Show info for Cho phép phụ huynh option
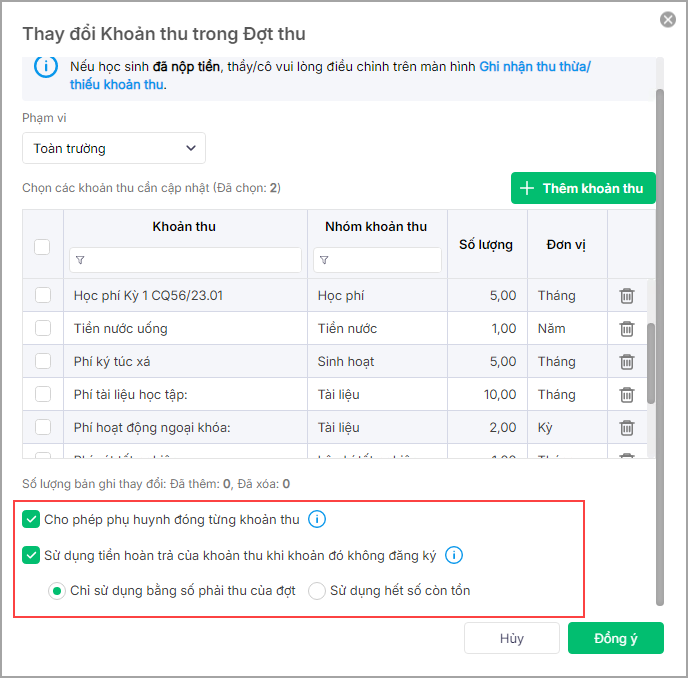The width and height of the screenshot is (688, 678). pos(317,519)
